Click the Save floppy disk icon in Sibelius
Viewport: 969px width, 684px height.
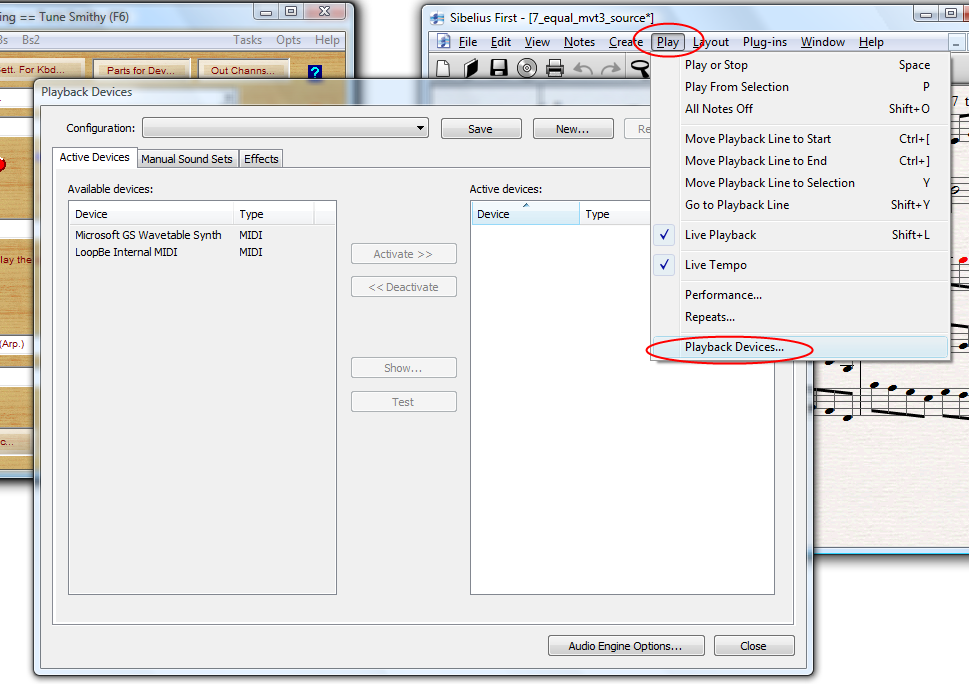[499, 68]
